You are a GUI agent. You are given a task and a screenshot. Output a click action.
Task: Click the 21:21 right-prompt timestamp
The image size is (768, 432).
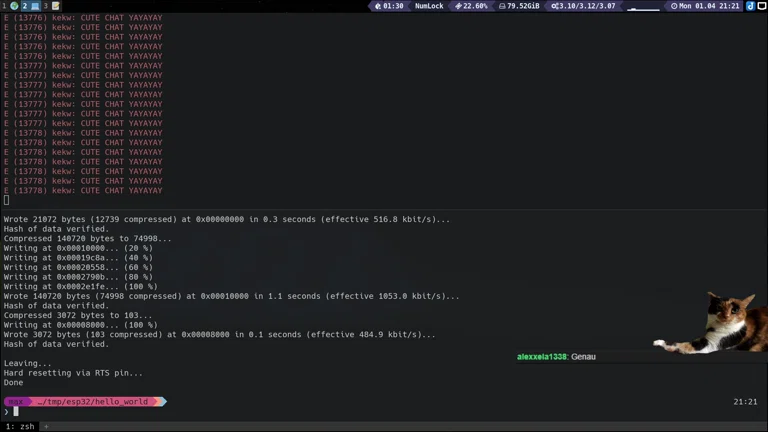tap(745, 402)
